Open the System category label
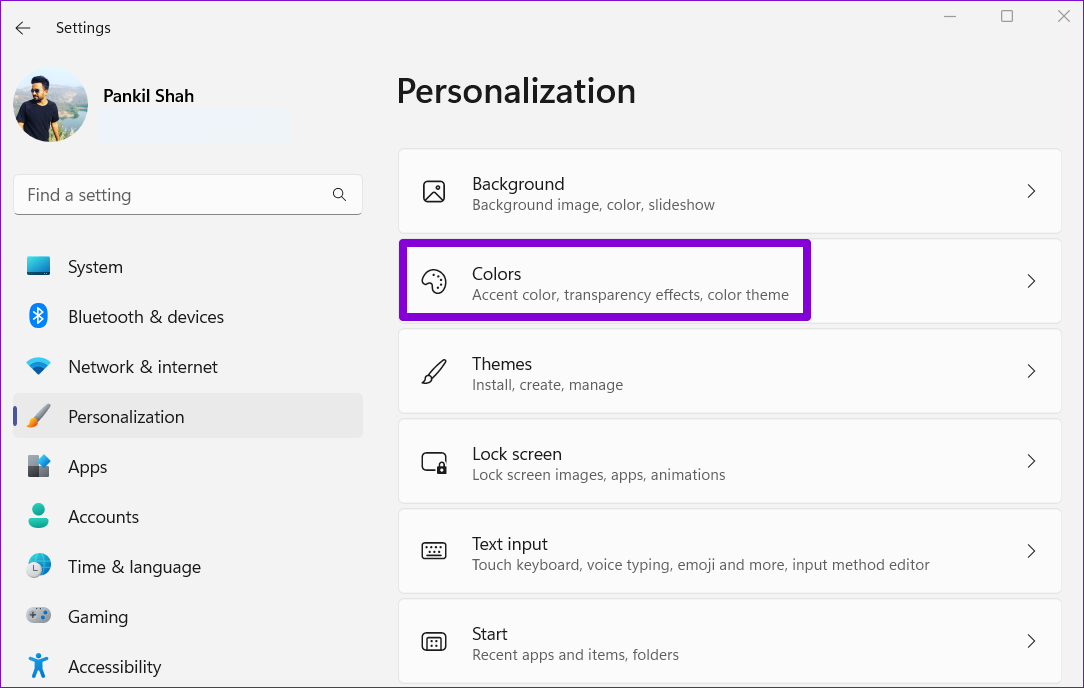 (95, 267)
